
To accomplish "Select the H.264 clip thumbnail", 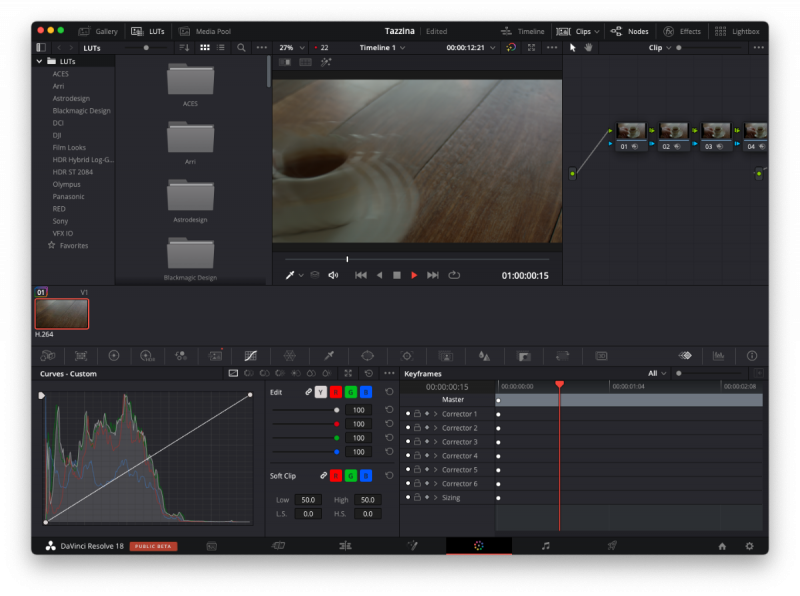I will tap(61, 314).
